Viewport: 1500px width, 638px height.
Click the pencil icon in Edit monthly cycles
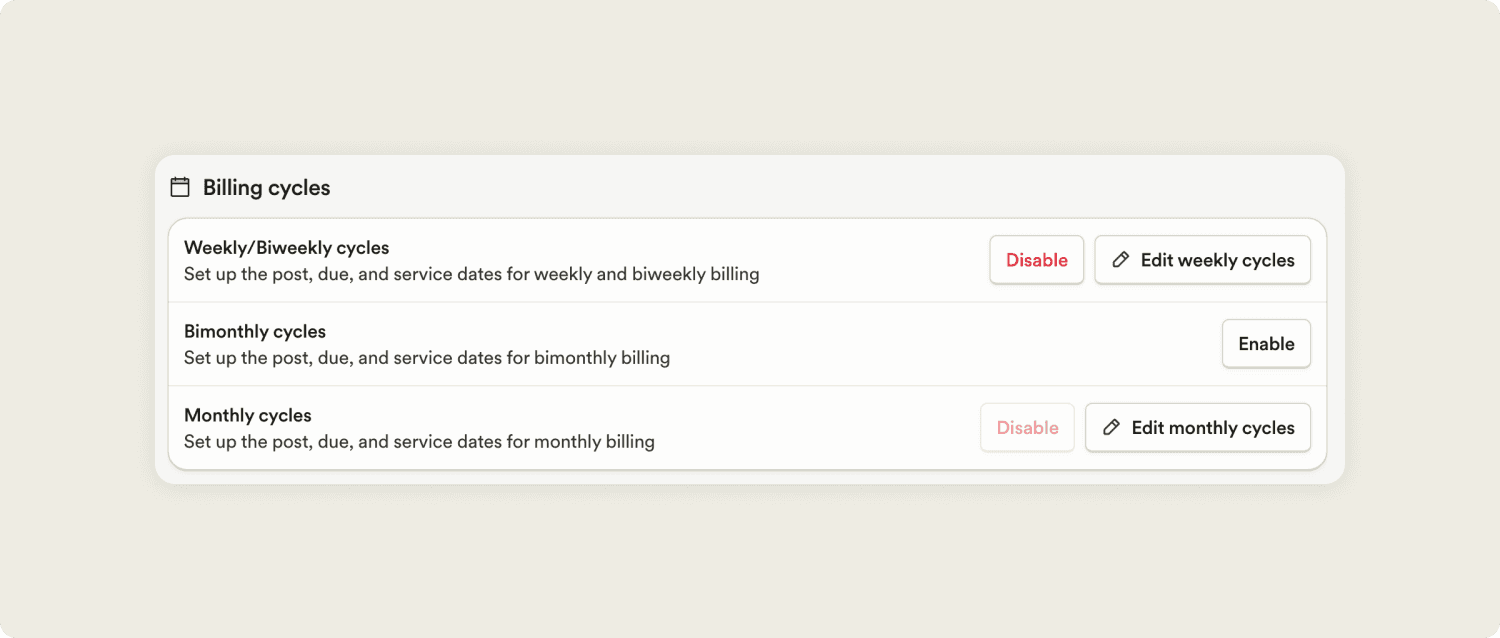click(x=1111, y=428)
